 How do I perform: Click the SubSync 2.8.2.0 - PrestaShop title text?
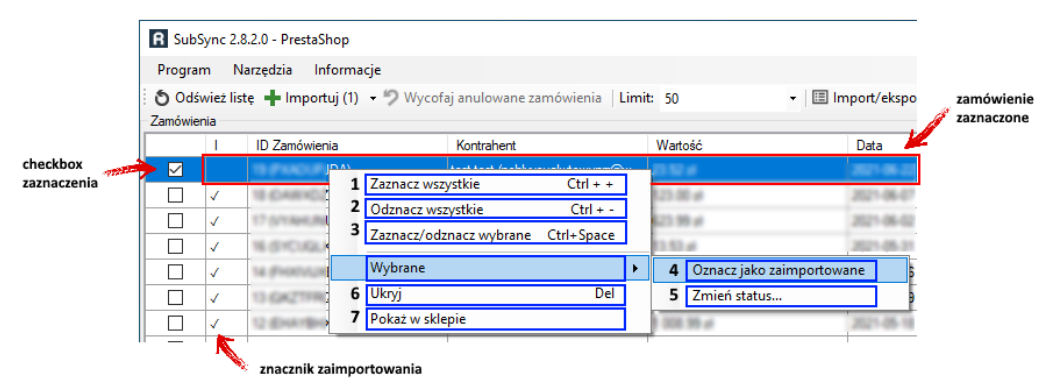(261, 40)
